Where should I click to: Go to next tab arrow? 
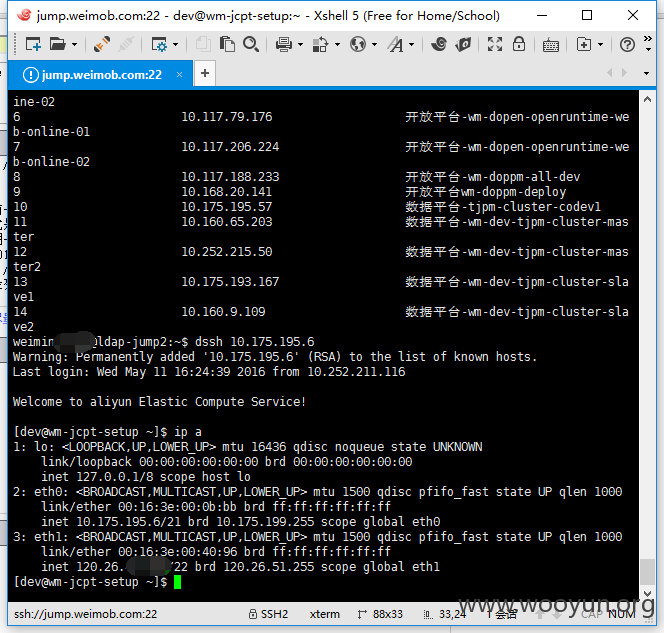[625, 73]
